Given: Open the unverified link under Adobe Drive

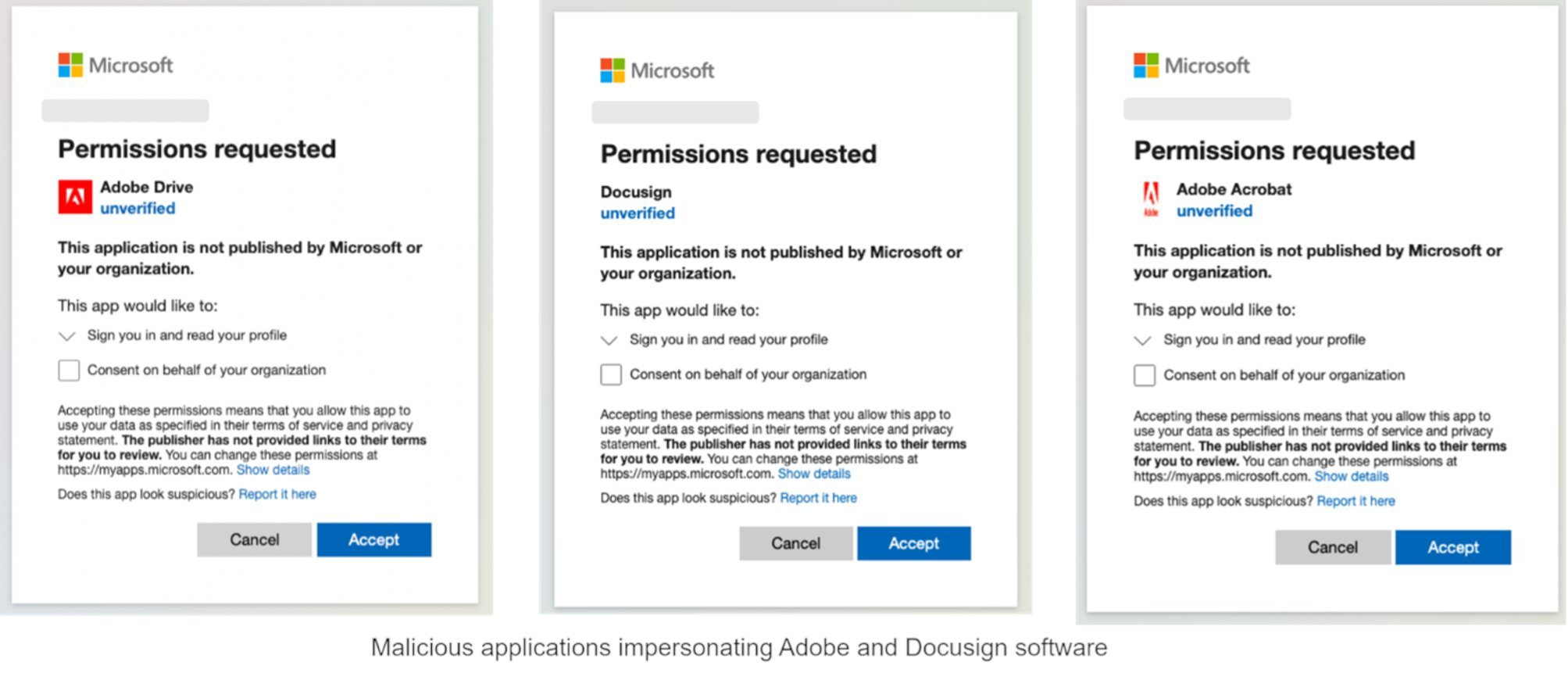Looking at the screenshot, I should tap(138, 208).
